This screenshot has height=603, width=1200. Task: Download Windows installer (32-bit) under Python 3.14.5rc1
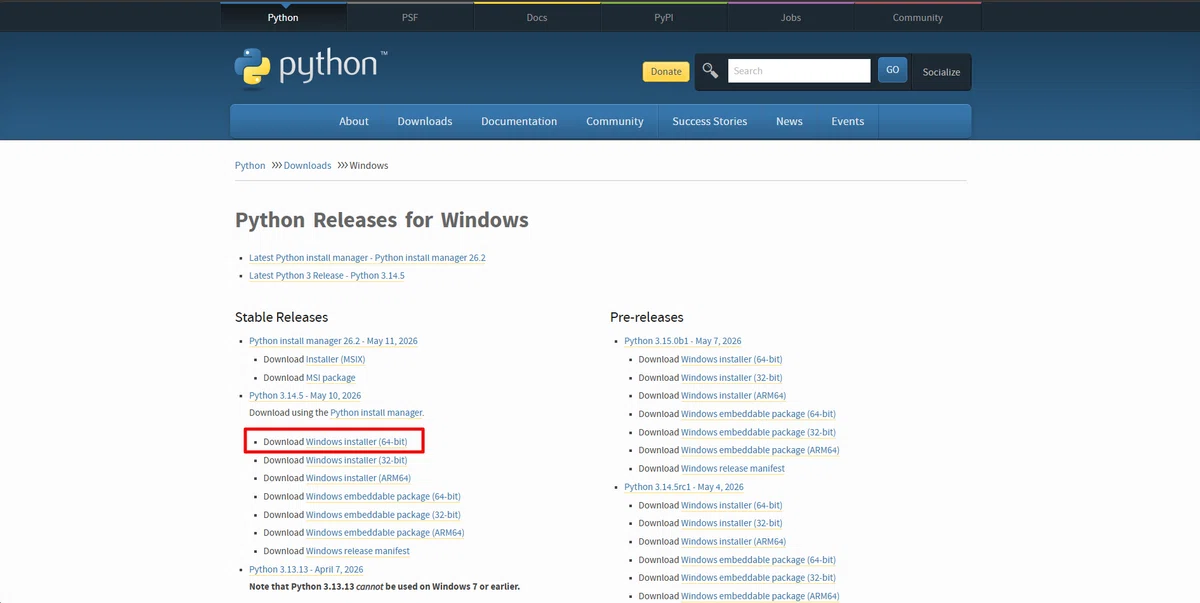pyautogui.click(x=732, y=523)
